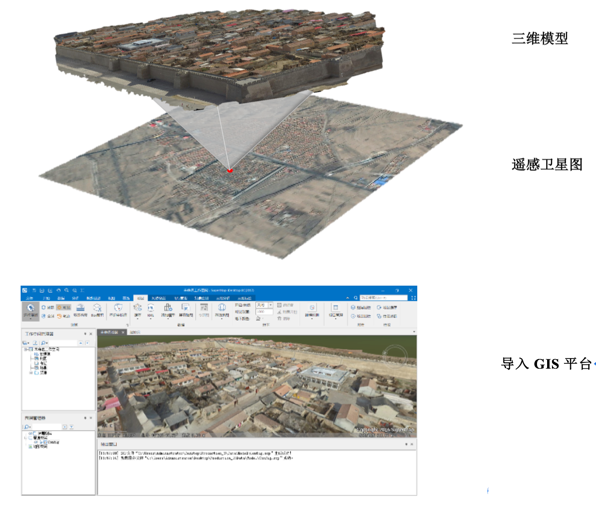The width and height of the screenshot is (596, 505).
Task: Click the large selected tool button at ribbon's left end
Action: click(x=30, y=312)
